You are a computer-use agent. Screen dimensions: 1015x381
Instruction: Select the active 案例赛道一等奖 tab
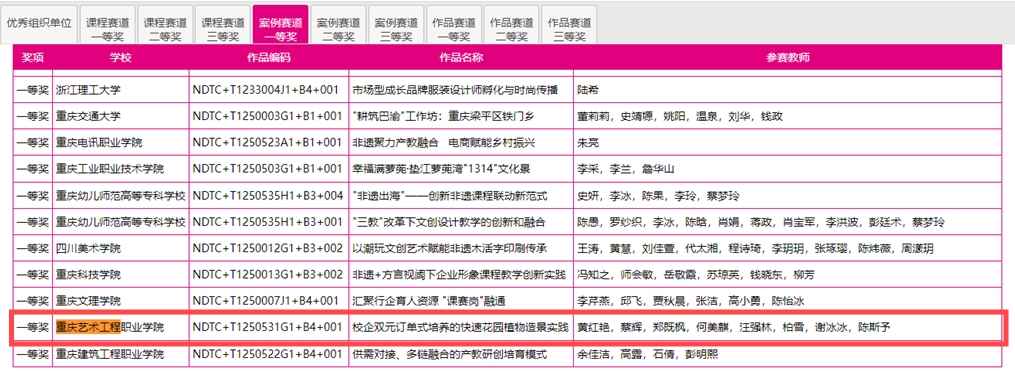click(x=280, y=24)
